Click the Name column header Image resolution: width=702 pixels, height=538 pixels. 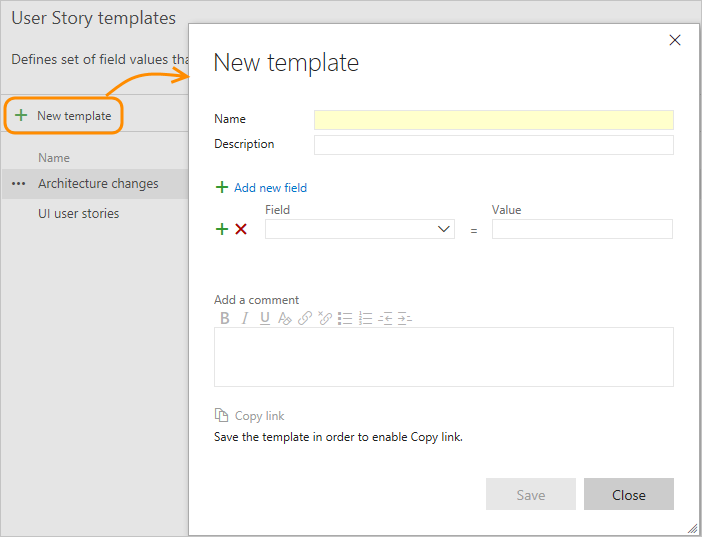click(54, 158)
